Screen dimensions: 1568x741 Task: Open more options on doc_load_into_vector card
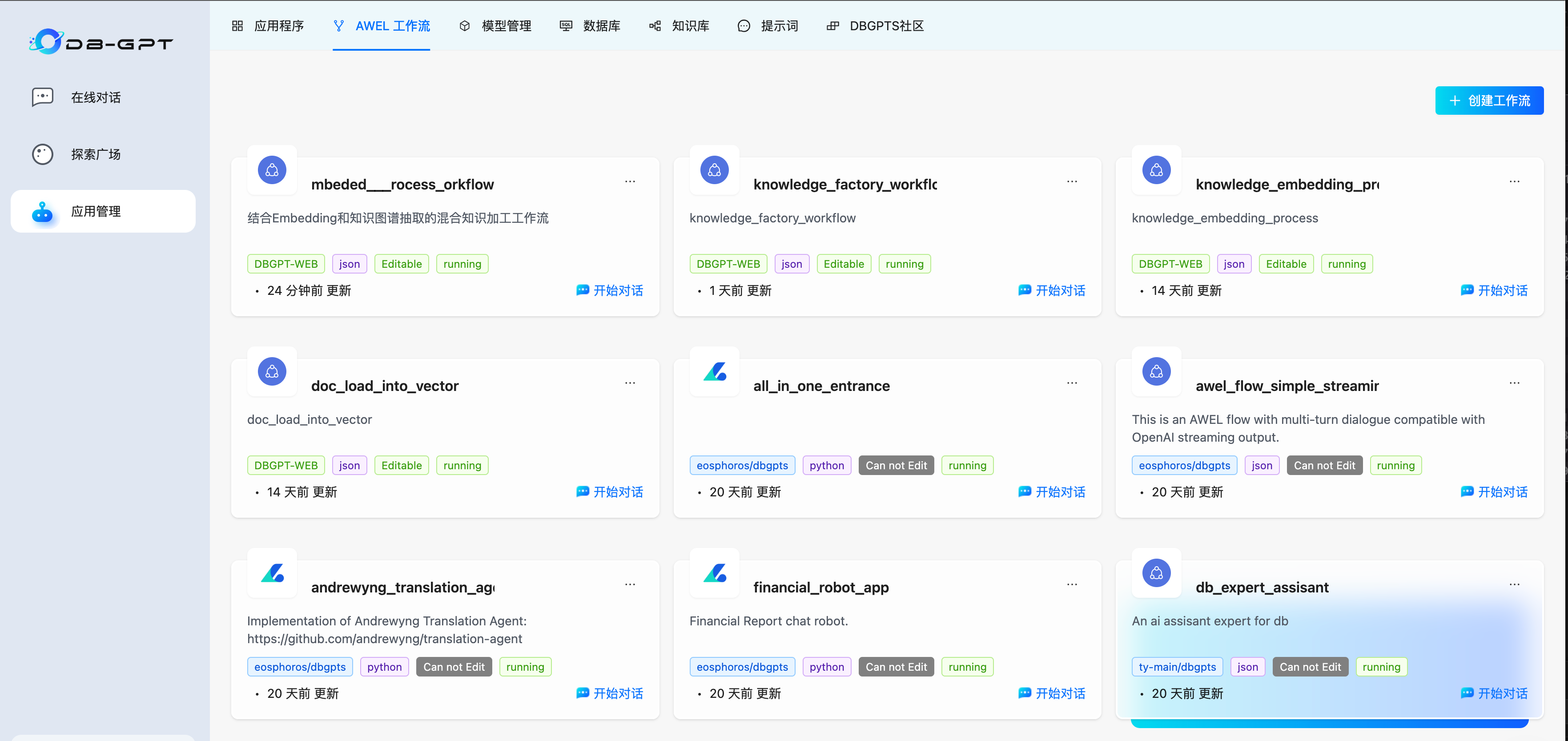tap(630, 383)
